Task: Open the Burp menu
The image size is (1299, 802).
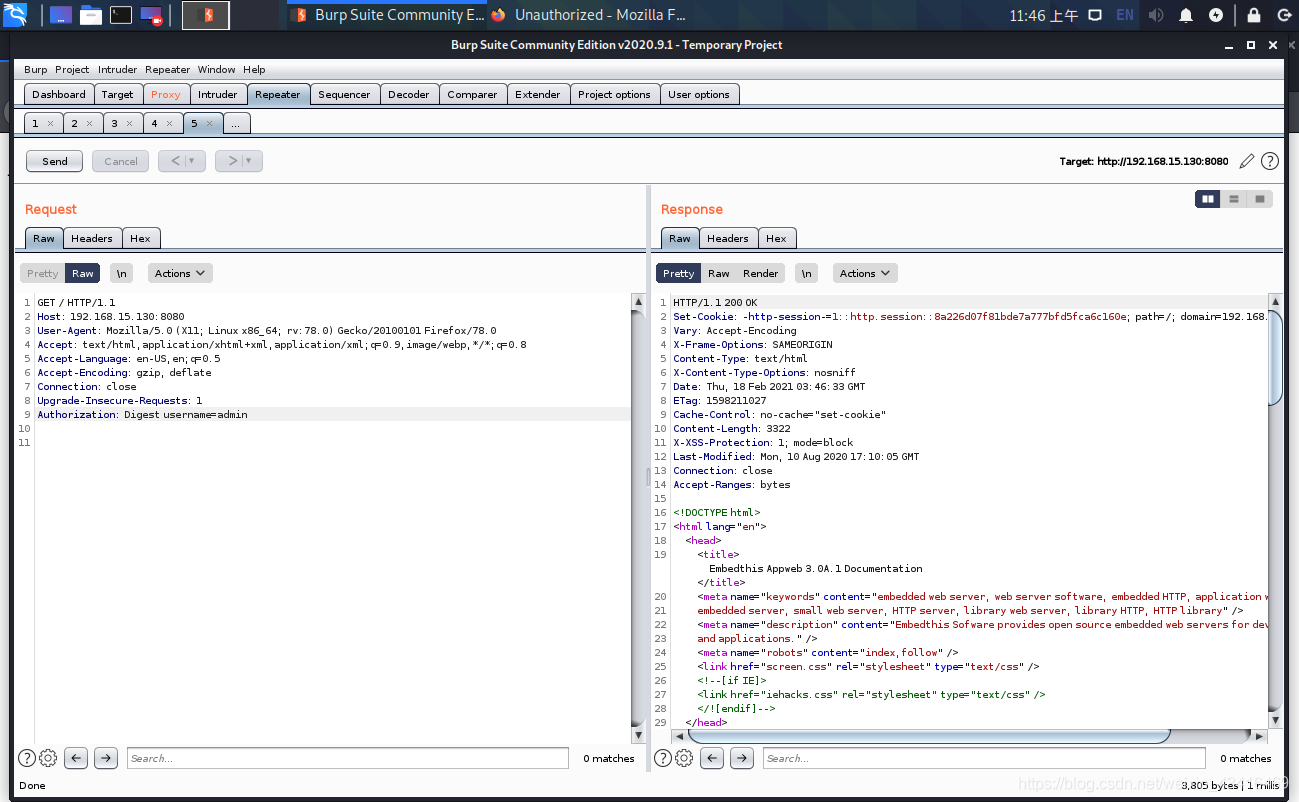Action: (x=35, y=70)
